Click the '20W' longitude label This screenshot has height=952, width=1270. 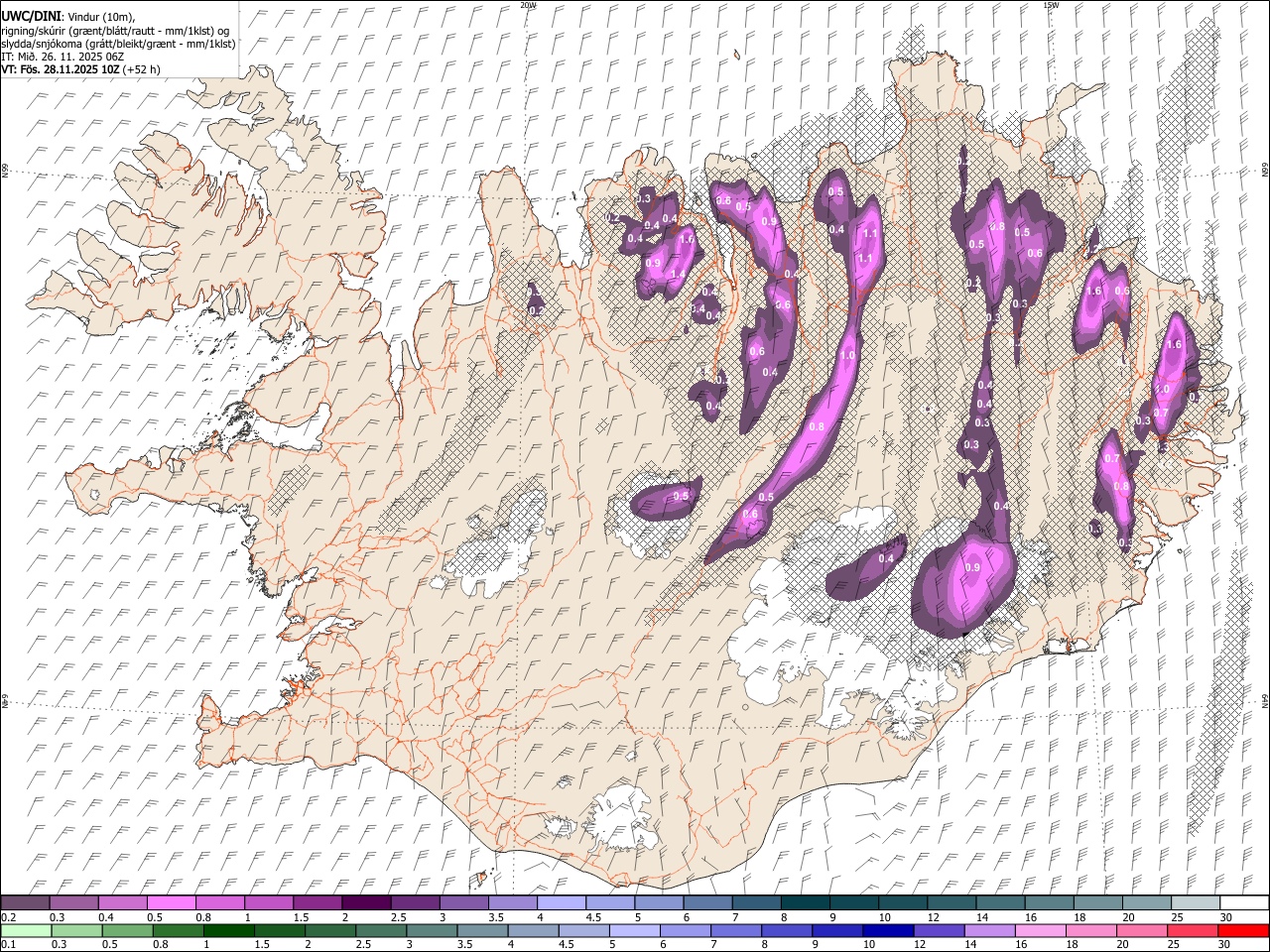click(x=529, y=5)
